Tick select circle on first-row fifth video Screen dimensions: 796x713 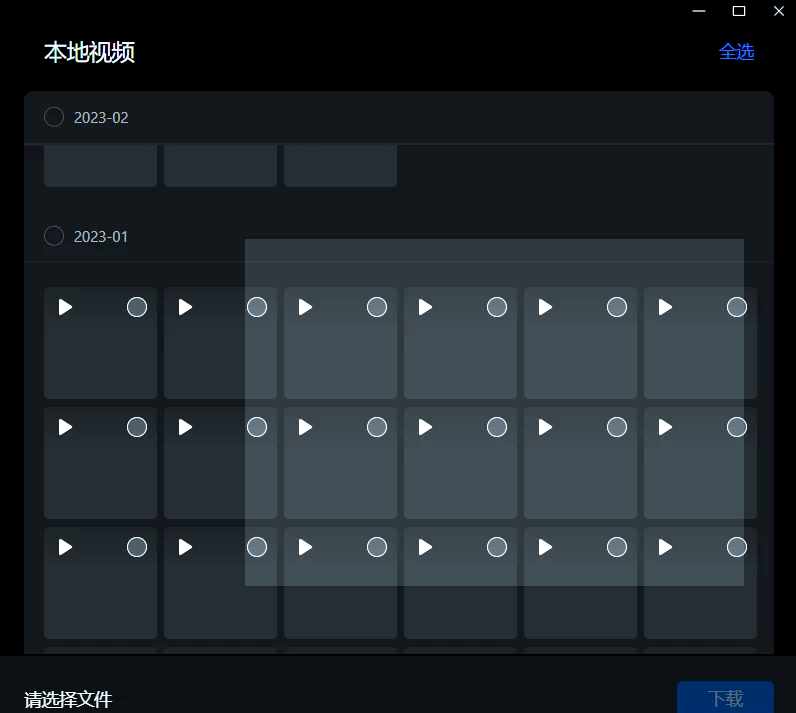[x=617, y=307]
